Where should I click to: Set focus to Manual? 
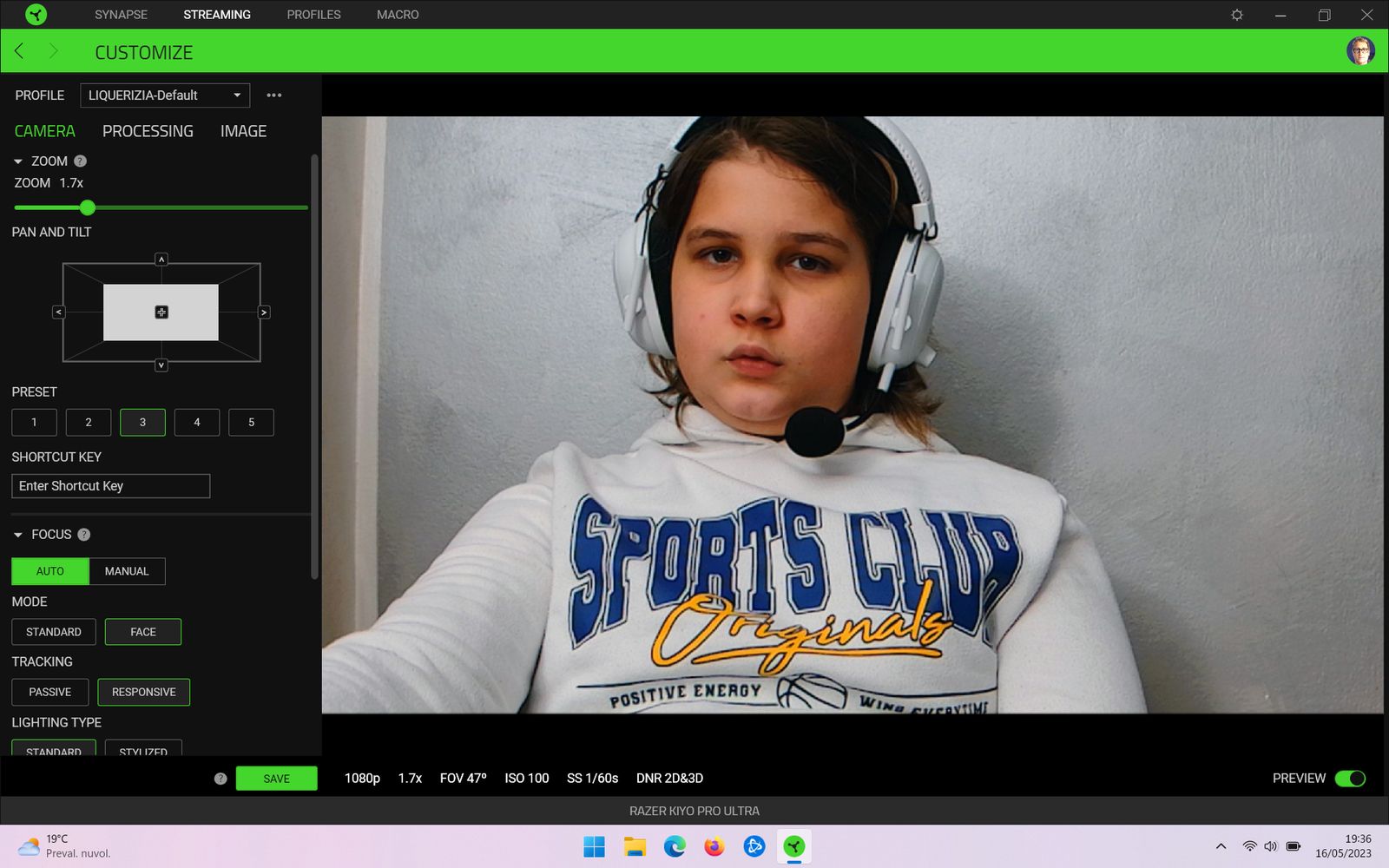[x=127, y=571]
